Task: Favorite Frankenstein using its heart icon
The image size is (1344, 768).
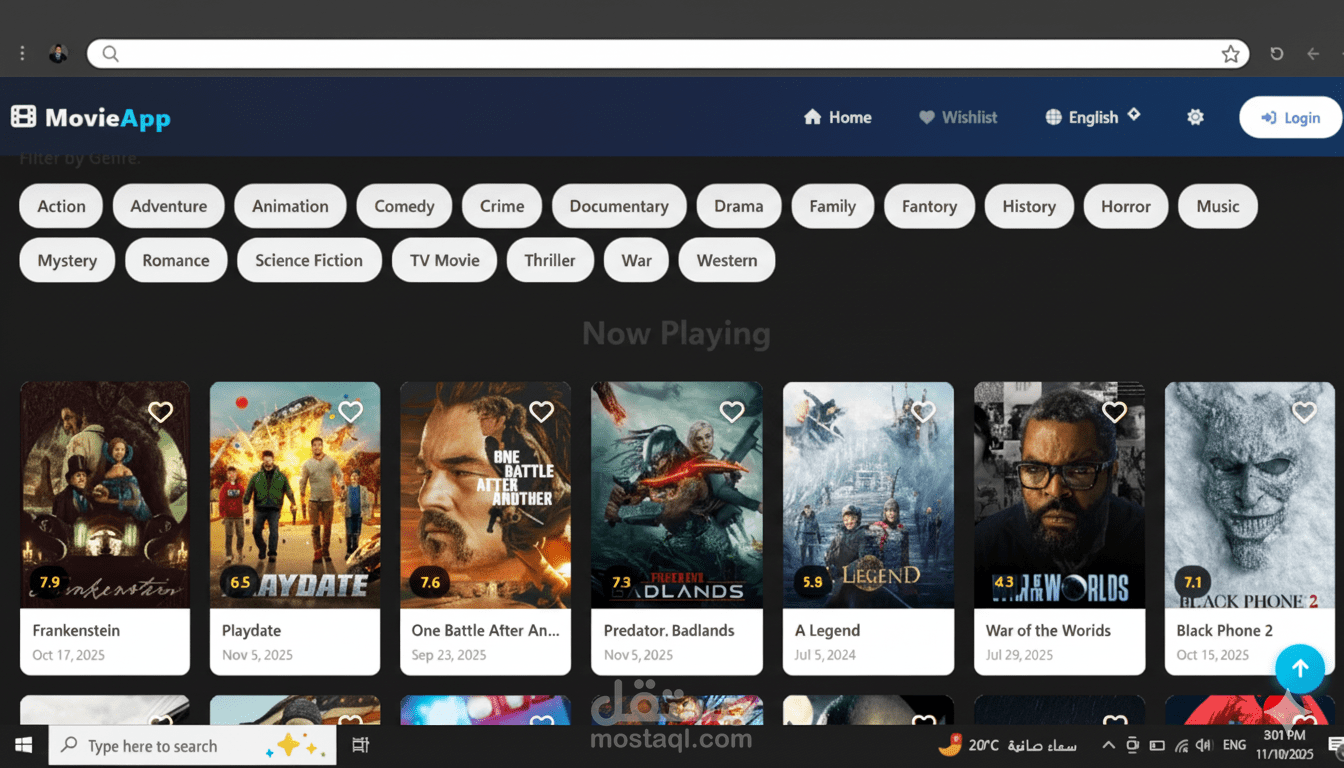Action: click(x=160, y=412)
